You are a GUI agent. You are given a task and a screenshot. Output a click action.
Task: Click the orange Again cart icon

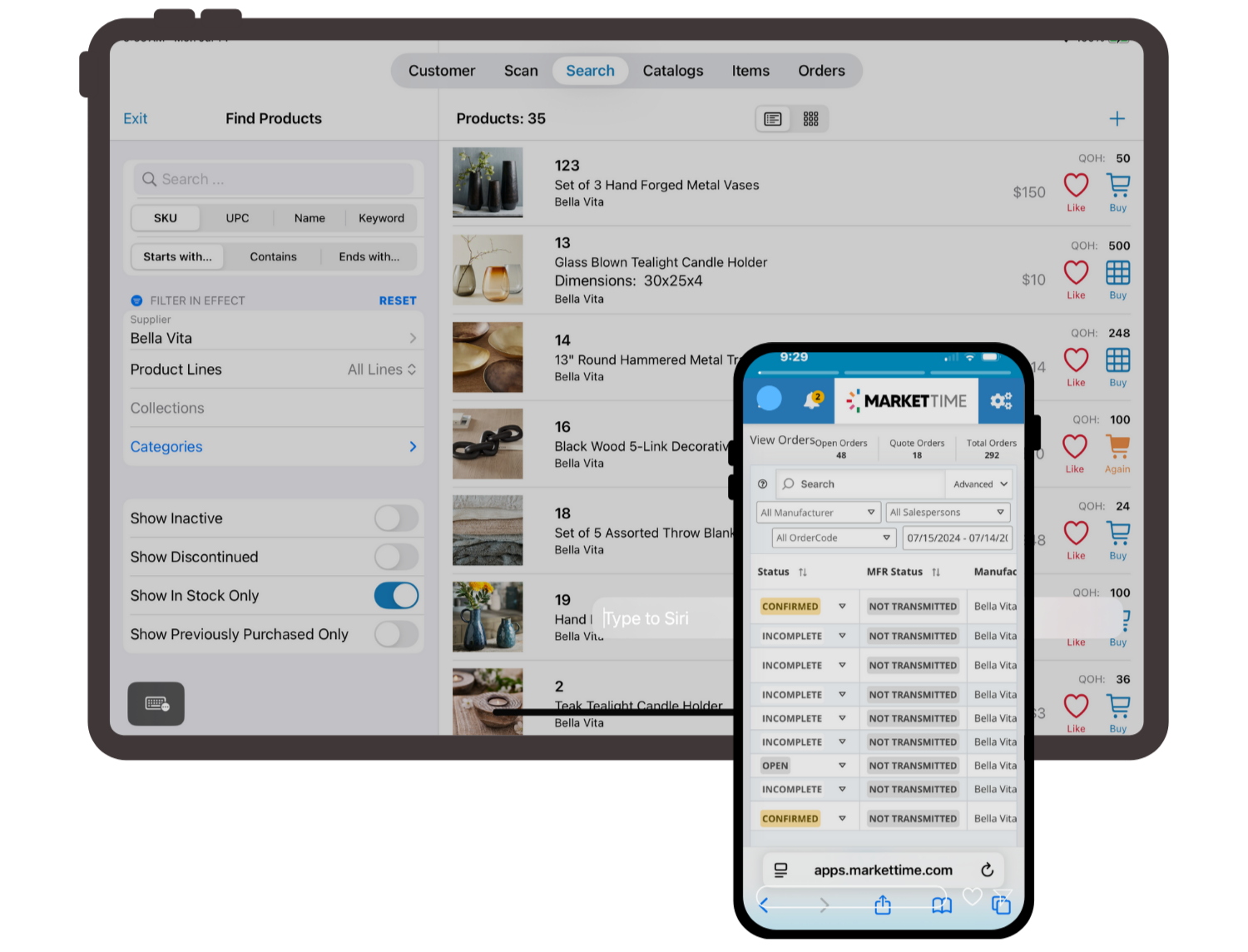point(1117,447)
